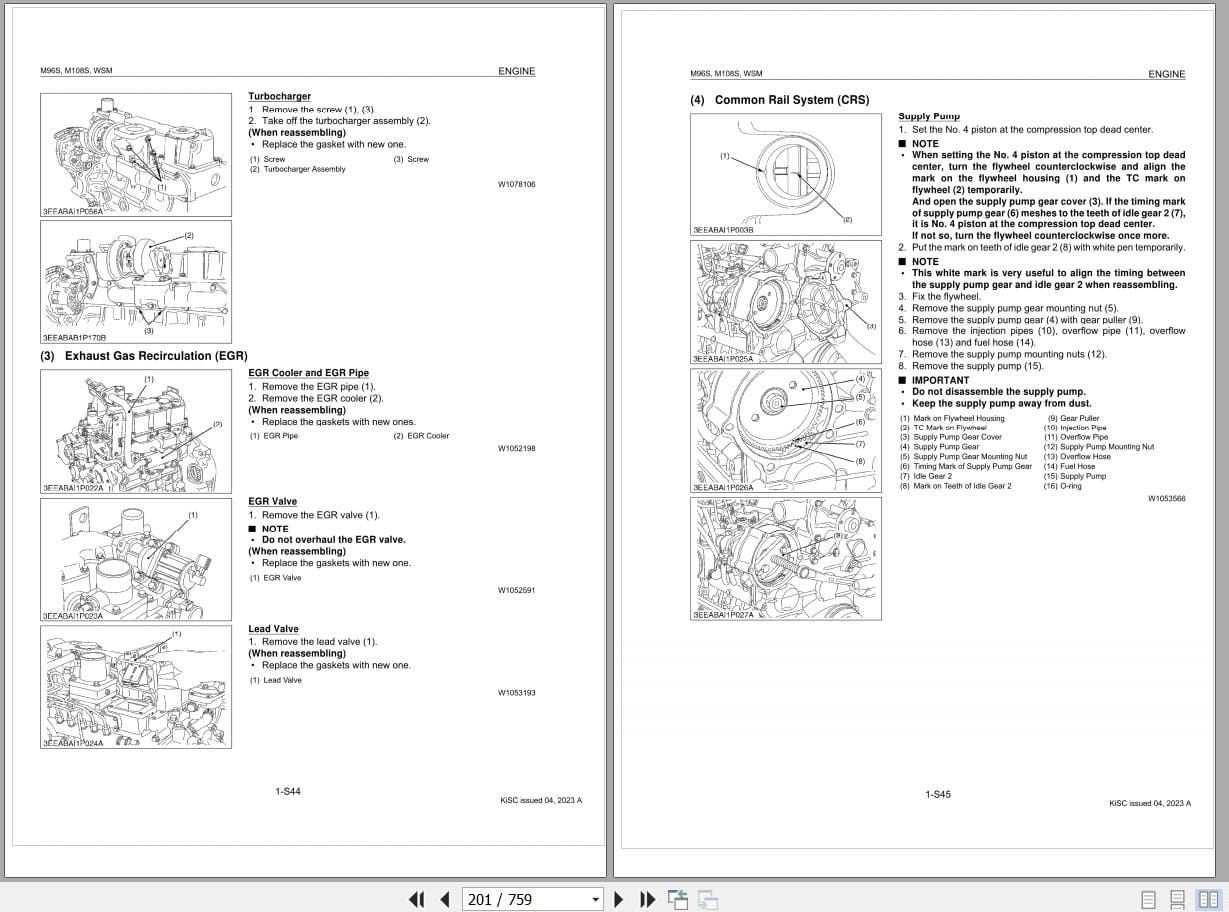Select the turbocharger diagram 3EEABAI1P056A
This screenshot has width=1229, height=912.
click(136, 155)
